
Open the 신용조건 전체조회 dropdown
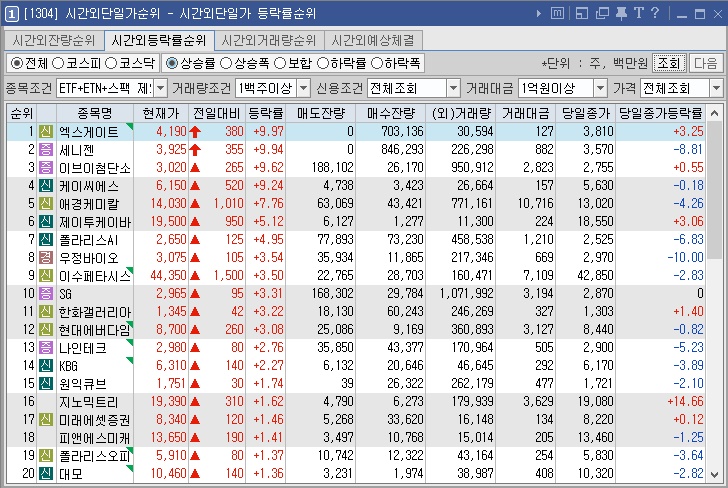(453, 88)
